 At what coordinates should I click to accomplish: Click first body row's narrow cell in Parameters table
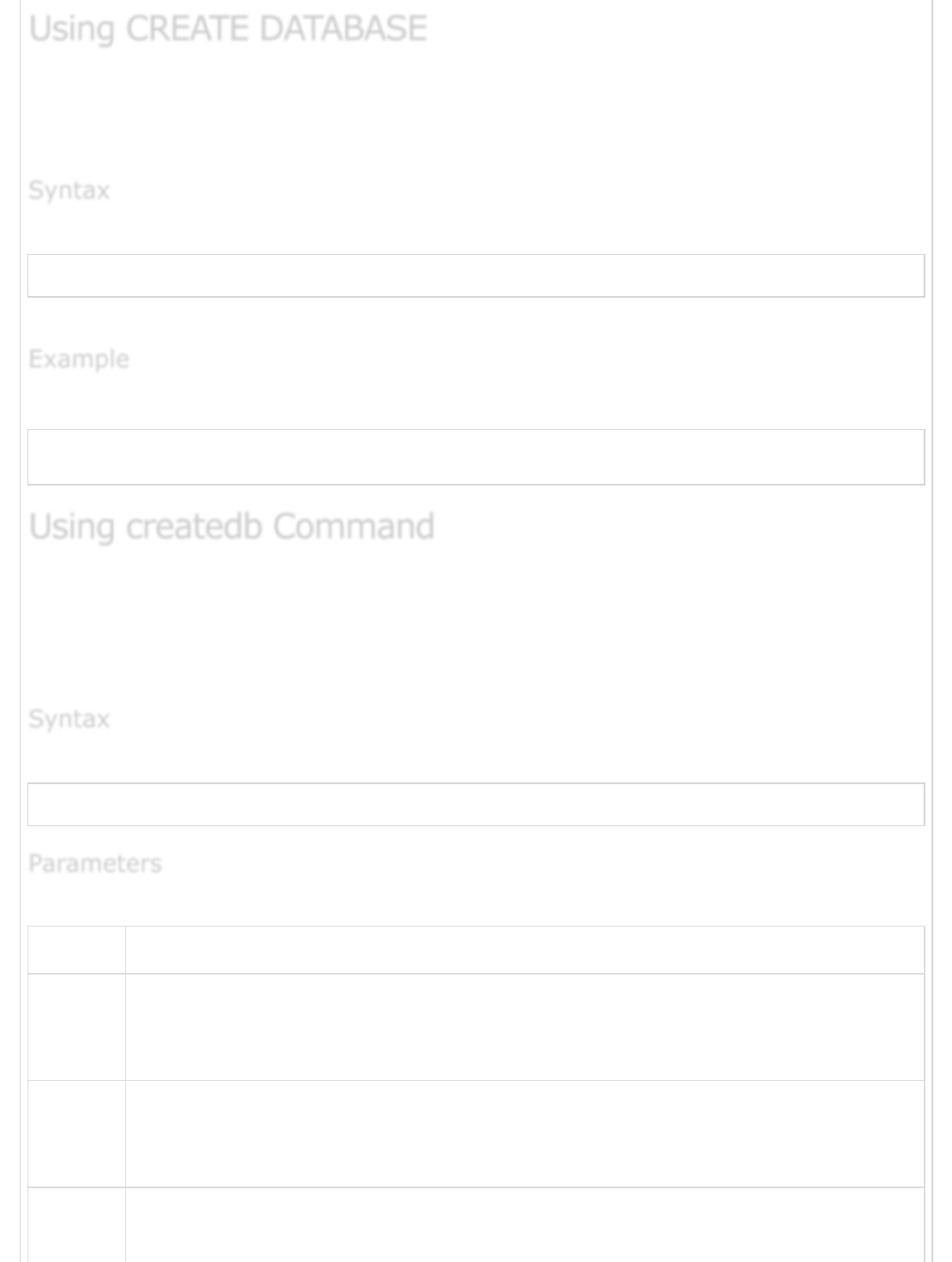tap(76, 1027)
